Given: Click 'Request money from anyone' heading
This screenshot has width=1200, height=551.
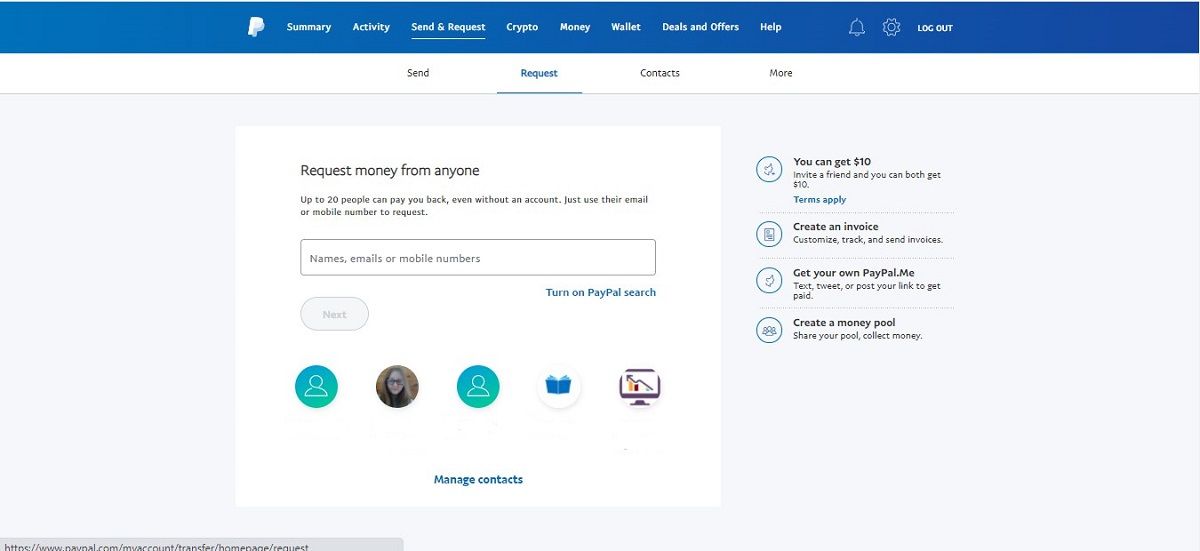Looking at the screenshot, I should coord(390,171).
